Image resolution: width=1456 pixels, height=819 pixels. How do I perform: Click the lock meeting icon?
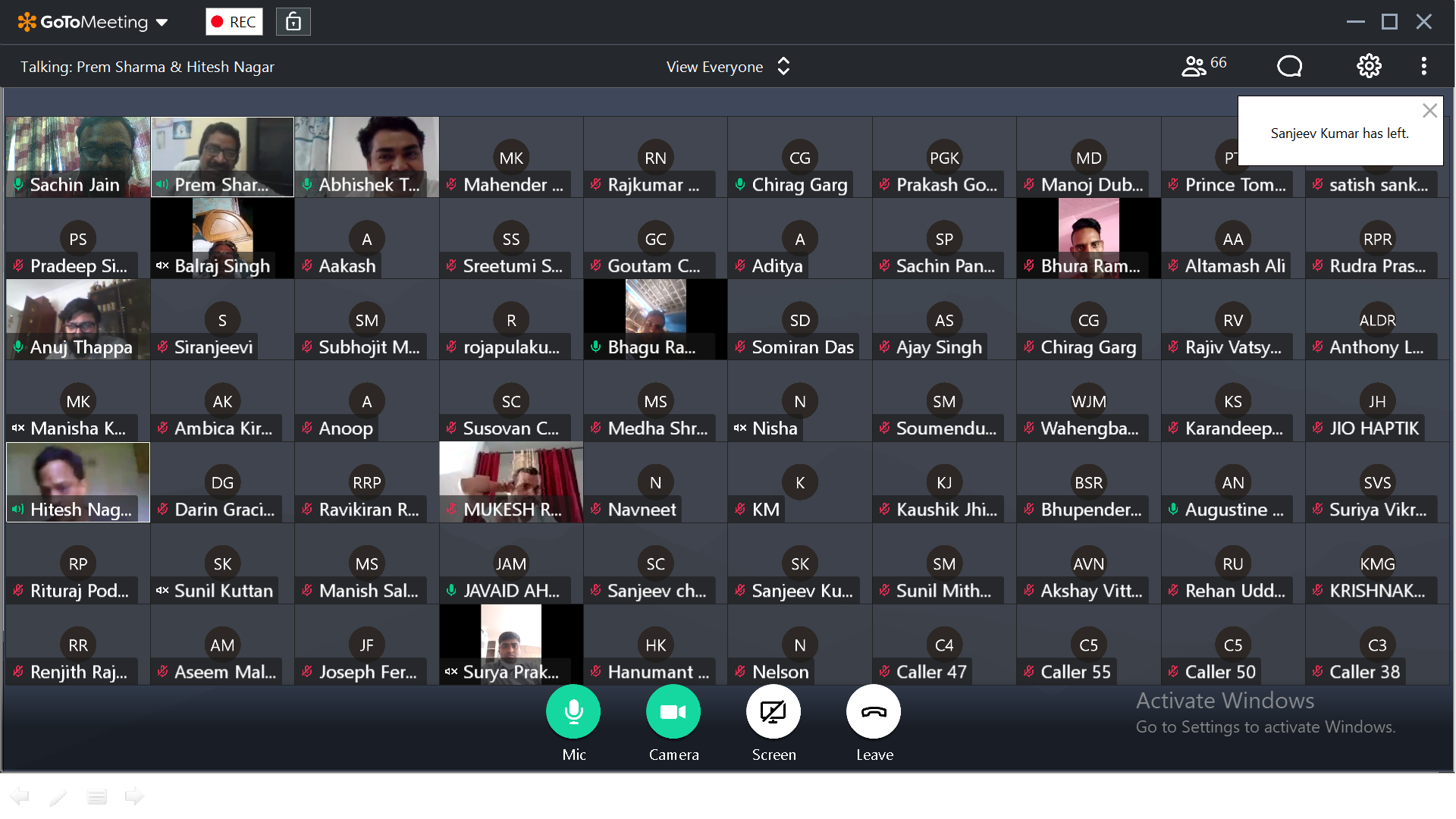(x=293, y=22)
